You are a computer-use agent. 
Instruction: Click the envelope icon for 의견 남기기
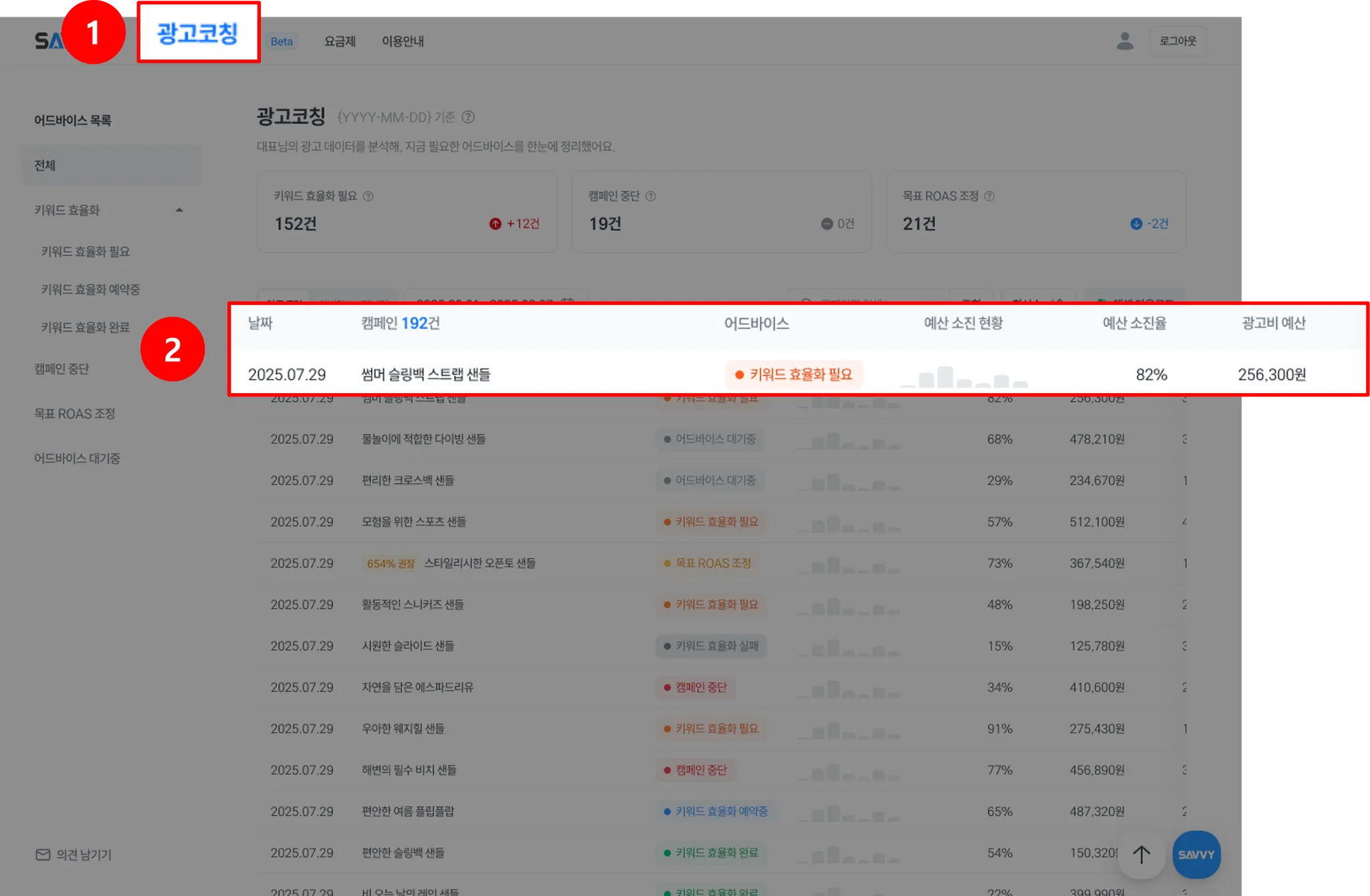tap(43, 855)
